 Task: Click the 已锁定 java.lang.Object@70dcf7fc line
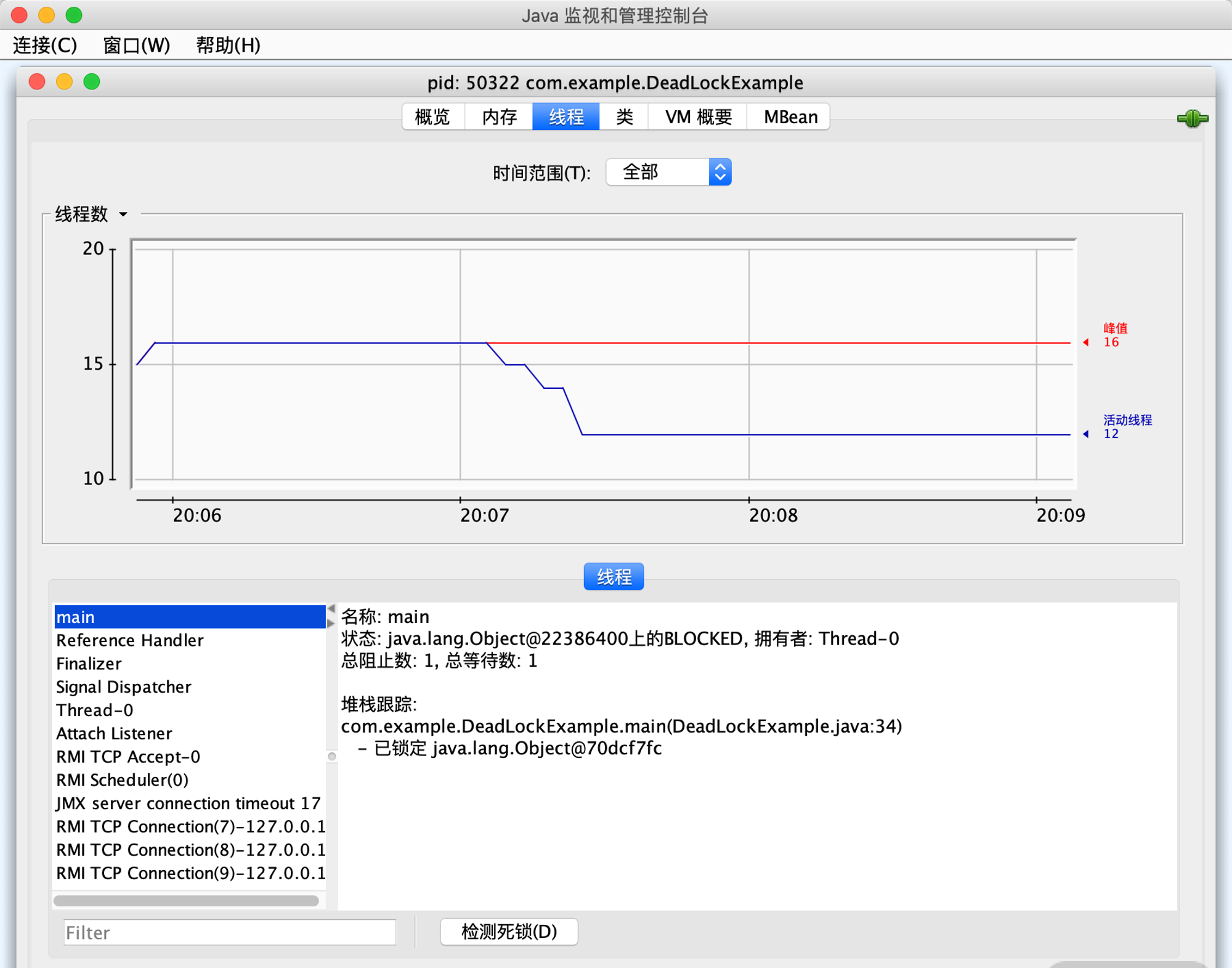coord(510,749)
